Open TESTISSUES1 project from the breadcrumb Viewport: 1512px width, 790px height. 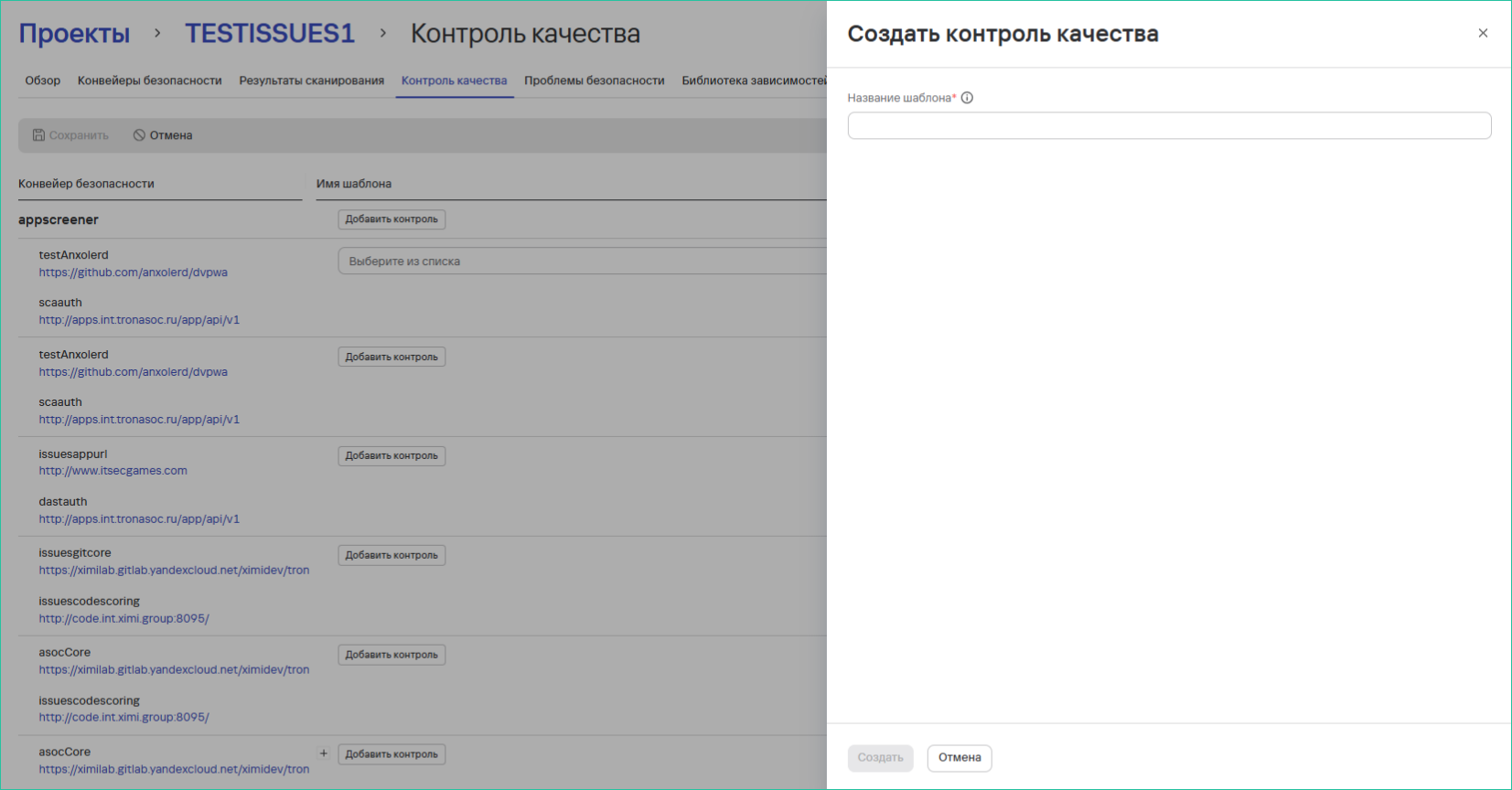270,34
